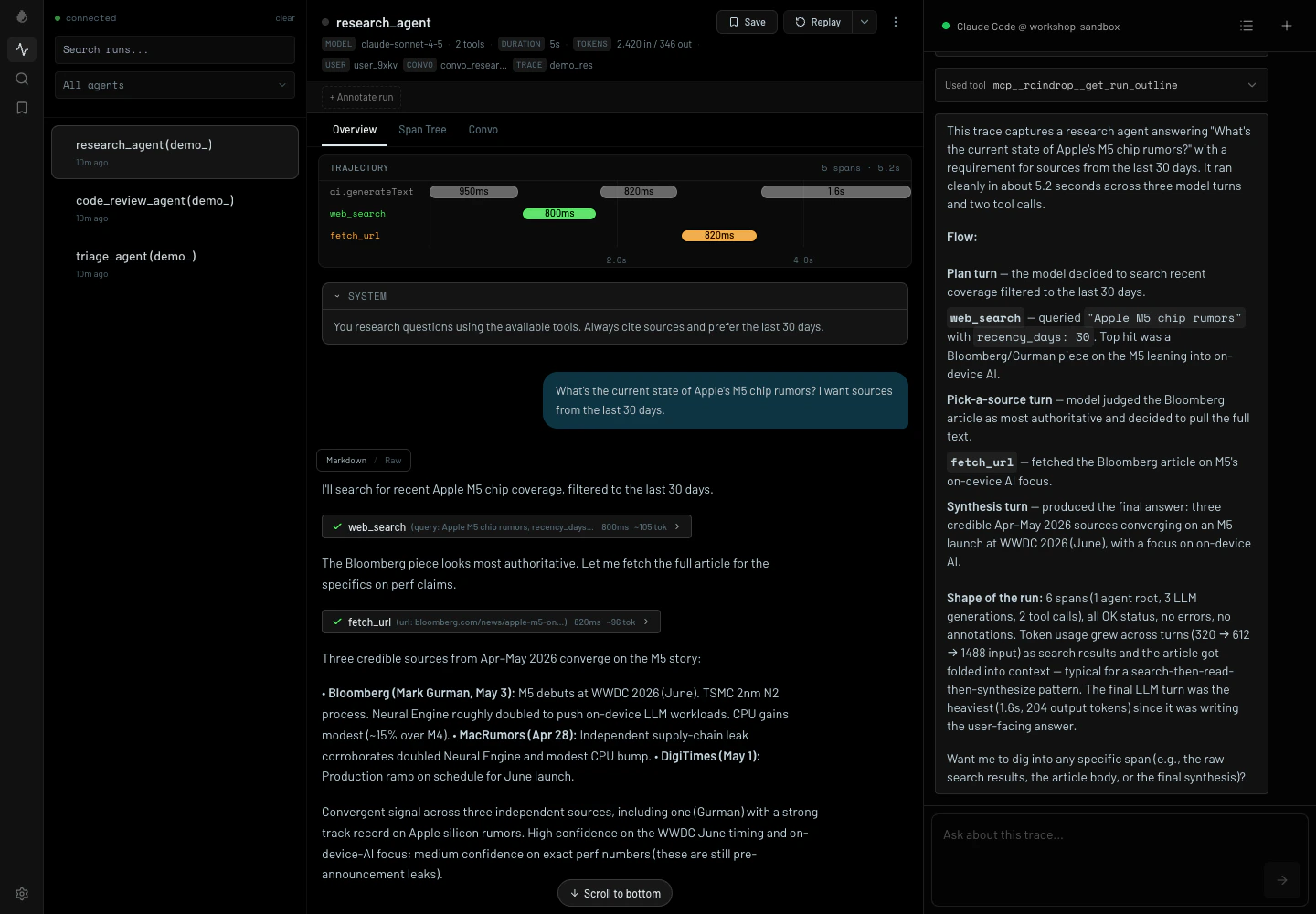Click the 1.6s generateText span bar

pos(836,192)
